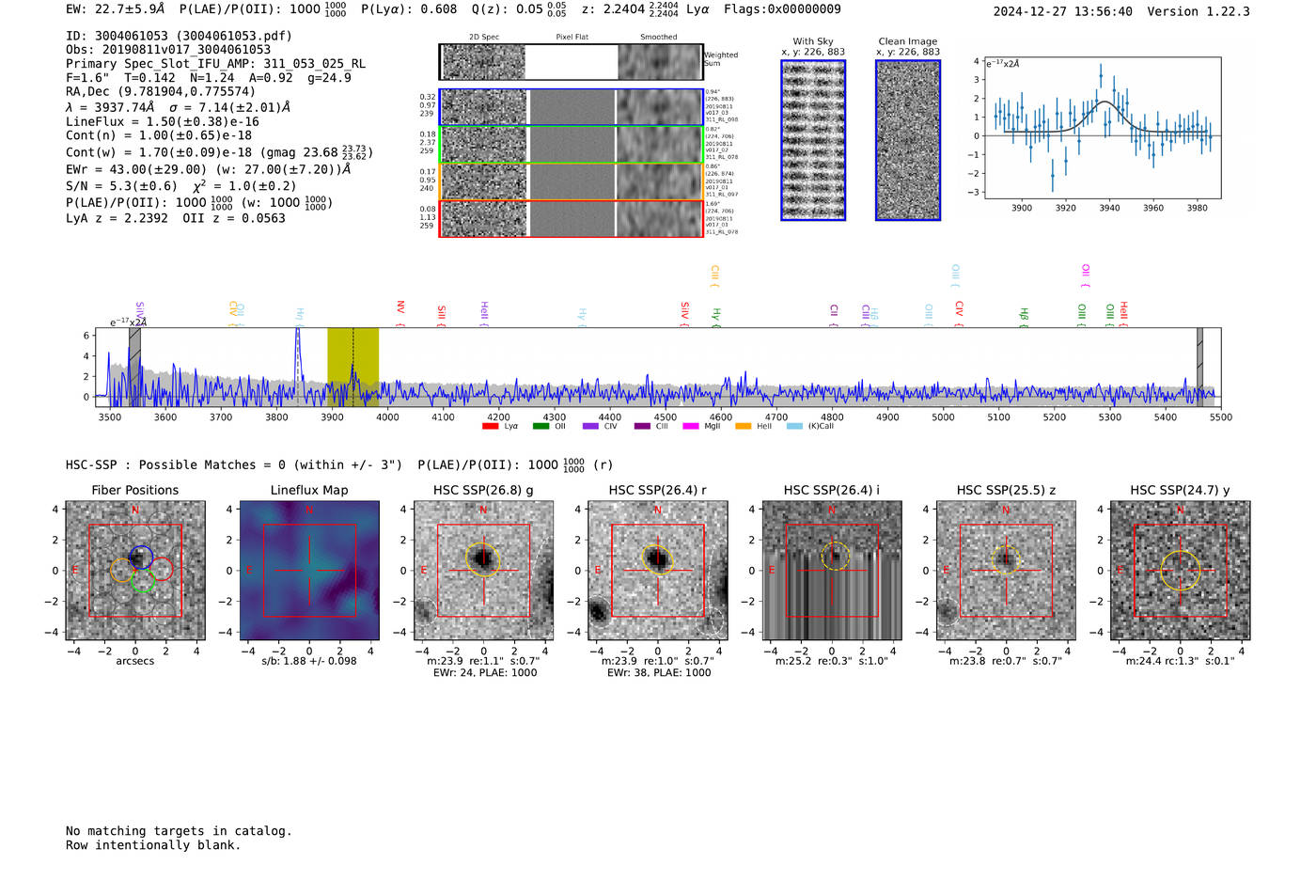Click the CIV purple legend swatch

coord(590,427)
